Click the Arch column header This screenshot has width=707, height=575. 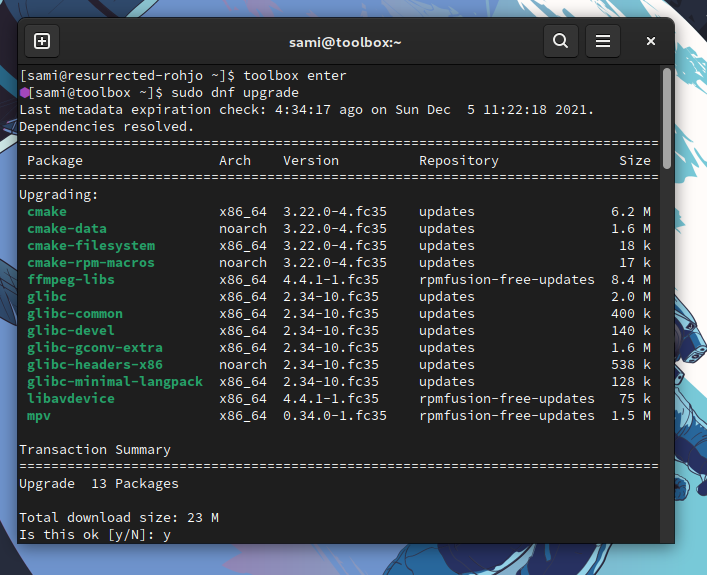tap(235, 161)
